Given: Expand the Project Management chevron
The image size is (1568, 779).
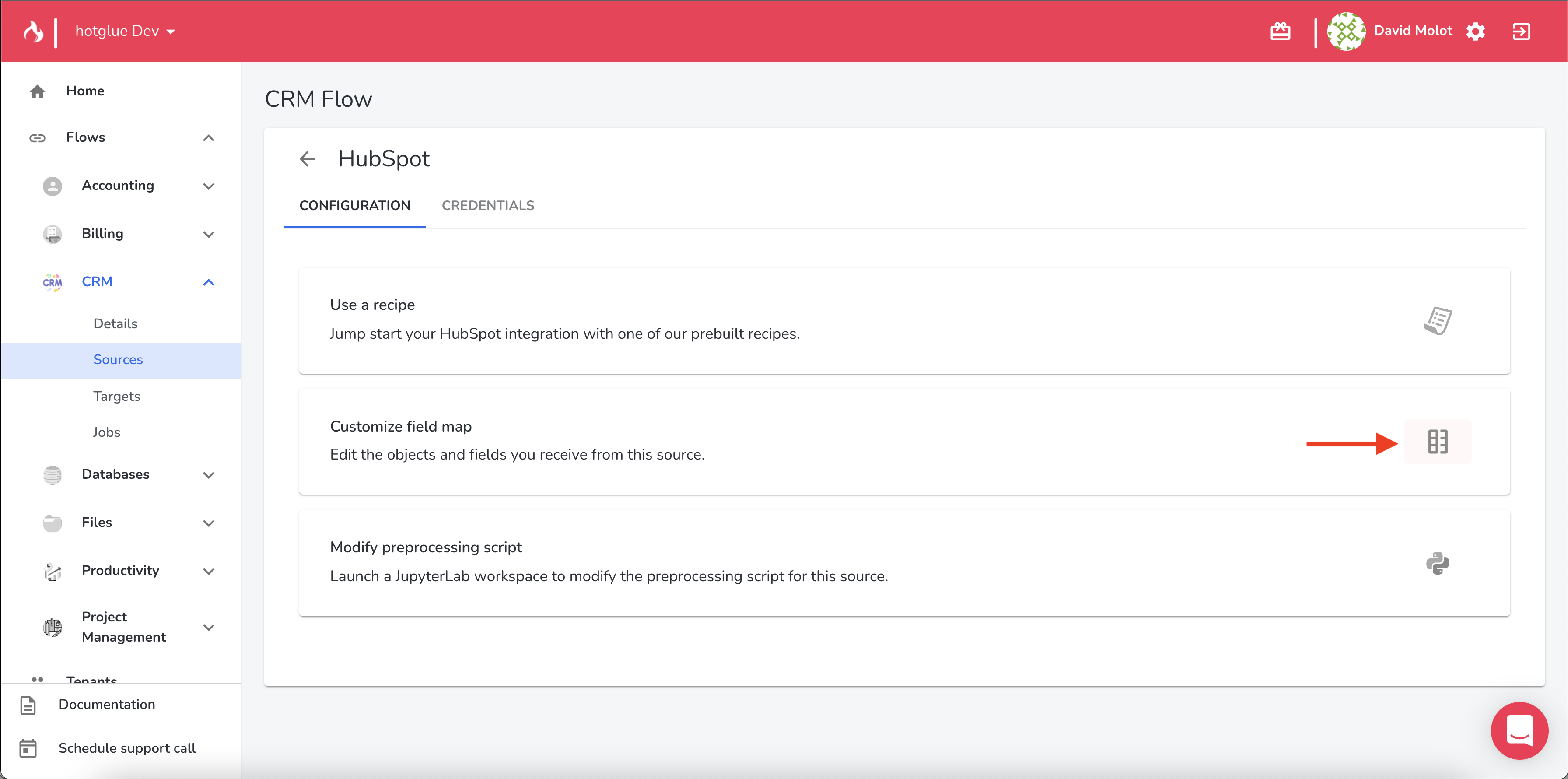Looking at the screenshot, I should click(209, 627).
